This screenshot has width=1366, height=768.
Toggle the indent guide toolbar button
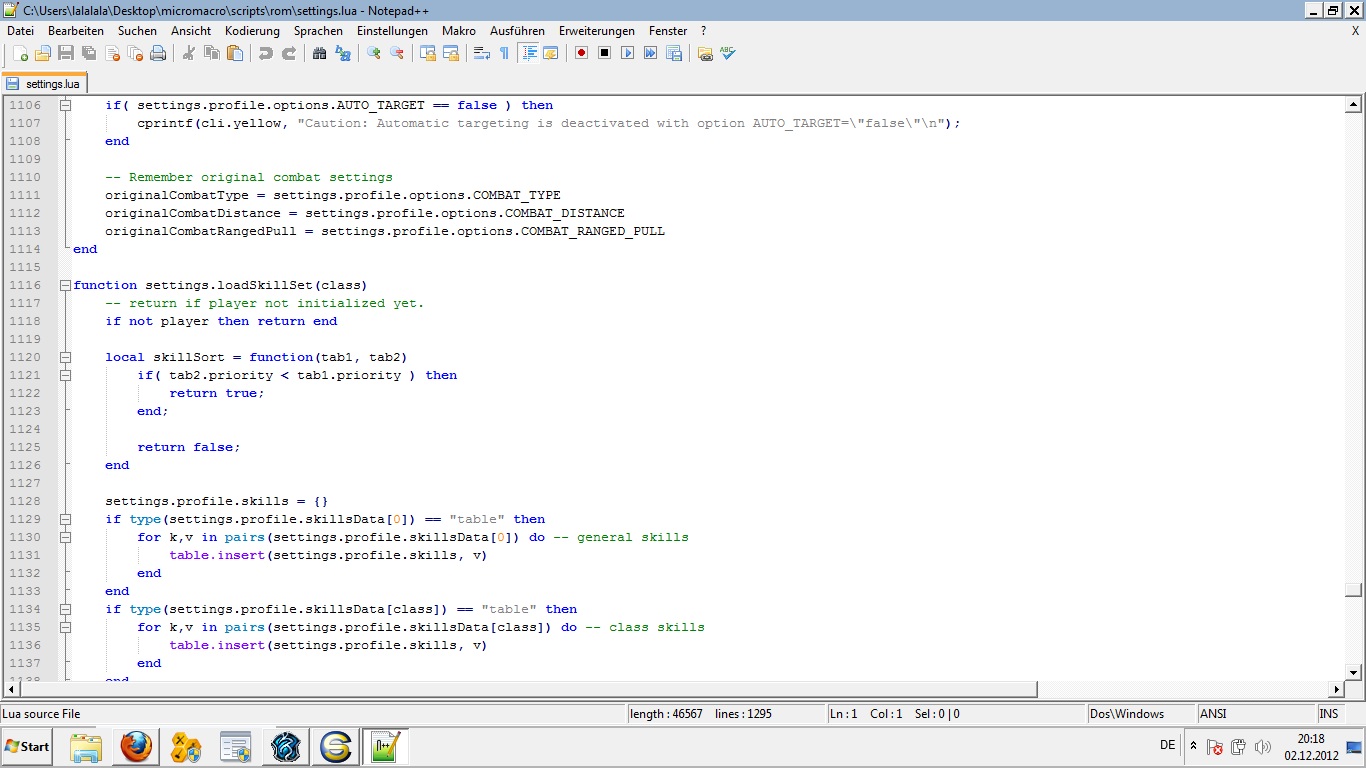tap(529, 53)
